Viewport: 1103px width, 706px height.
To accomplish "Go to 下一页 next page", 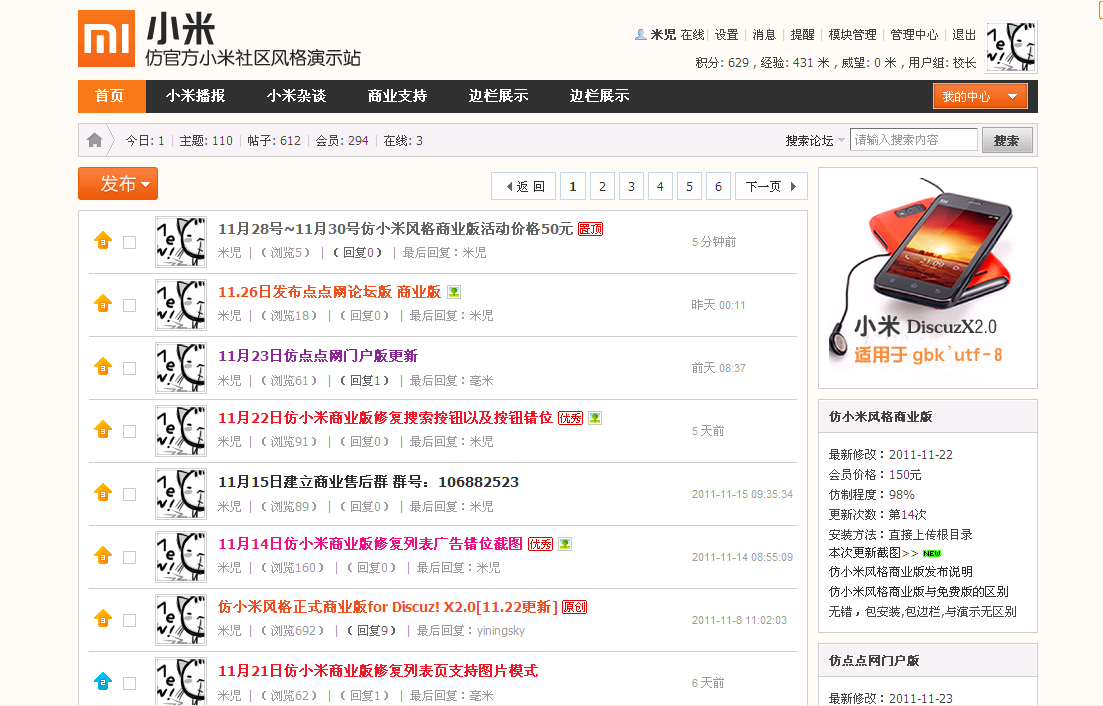I will tap(771, 186).
